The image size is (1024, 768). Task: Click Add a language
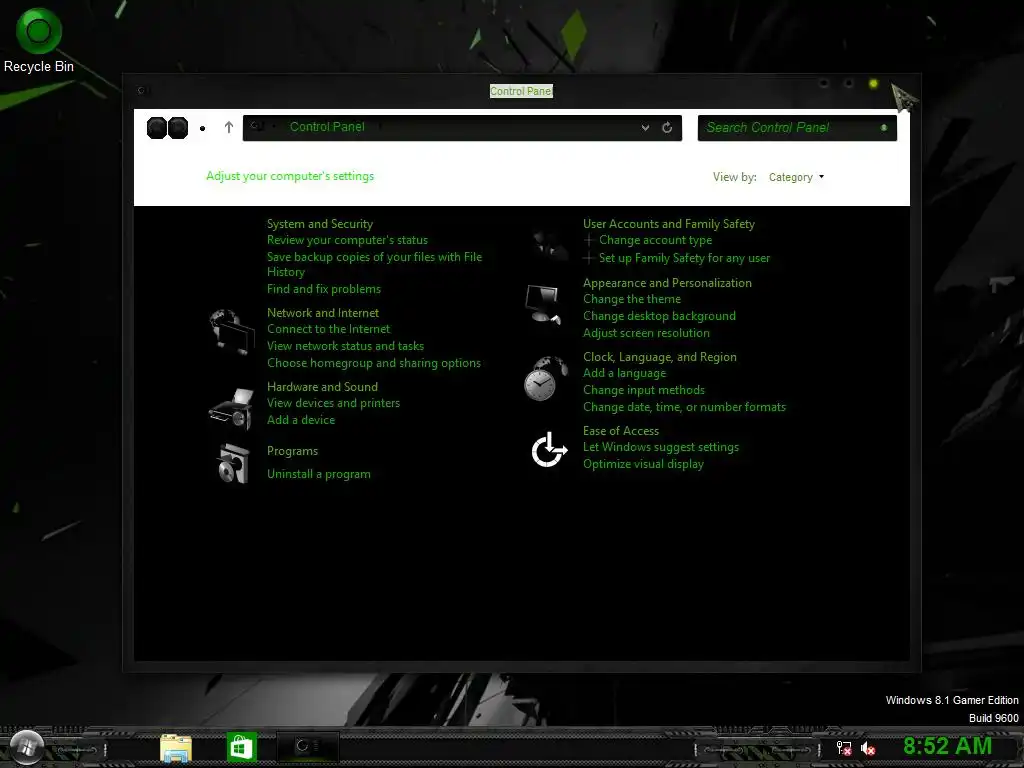(624, 373)
